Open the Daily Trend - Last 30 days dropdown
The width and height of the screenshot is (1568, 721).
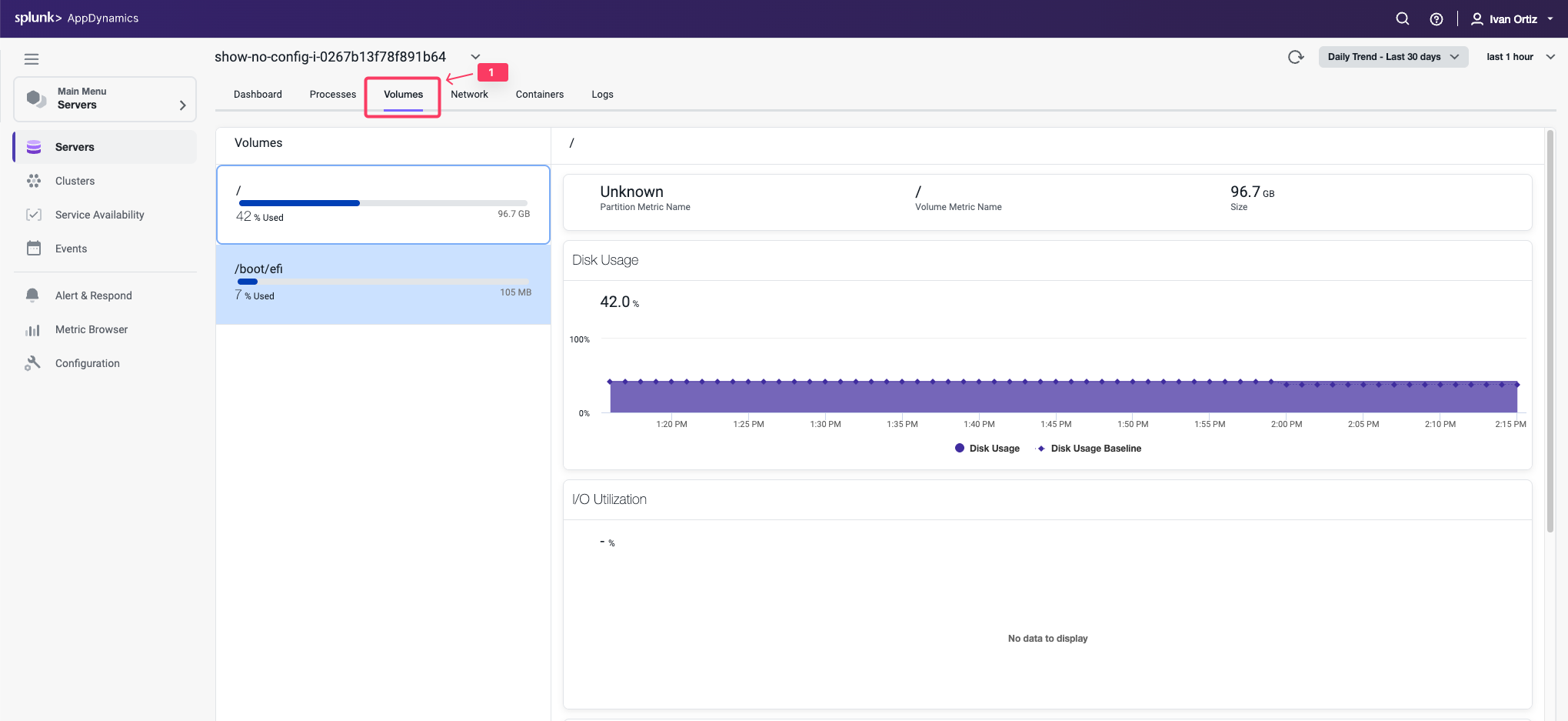[1393, 56]
